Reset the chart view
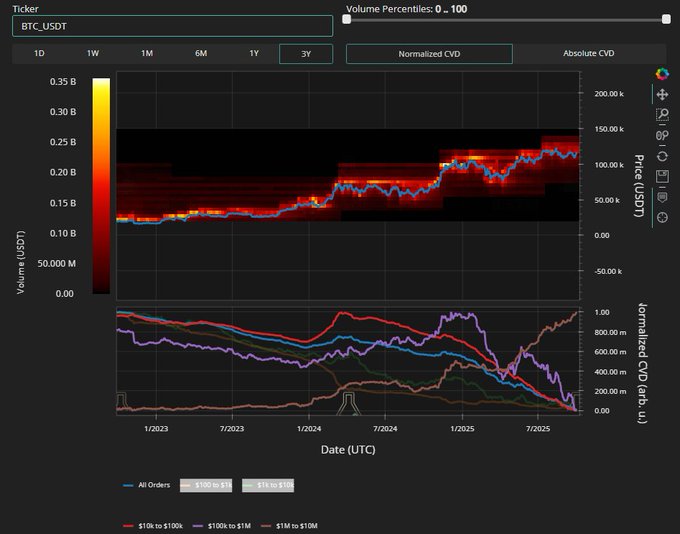Screen dimensions: 680x534 click(x=661, y=156)
